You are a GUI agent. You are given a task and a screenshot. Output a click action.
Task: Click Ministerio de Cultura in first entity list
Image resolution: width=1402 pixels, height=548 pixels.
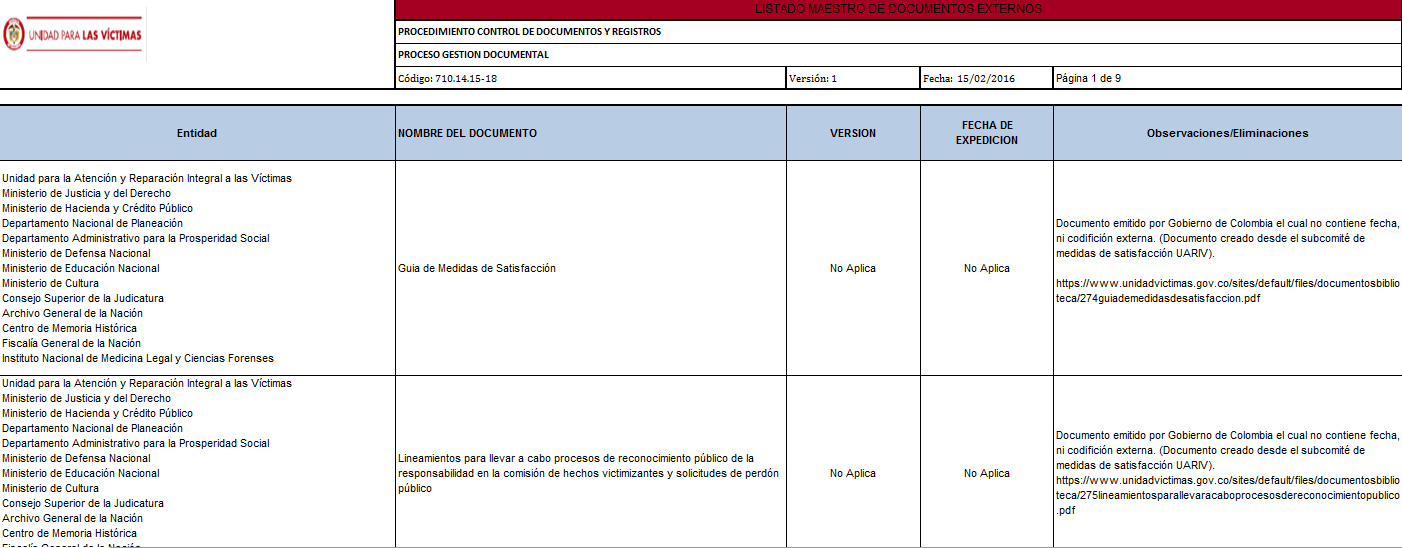pos(50,283)
